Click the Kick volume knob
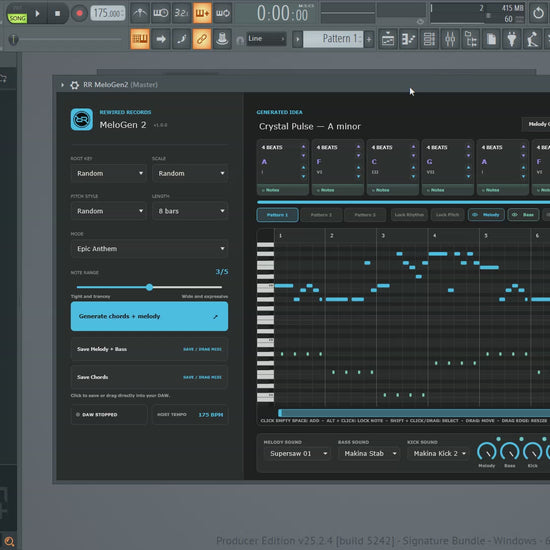This screenshot has height=550, width=550. point(532,452)
